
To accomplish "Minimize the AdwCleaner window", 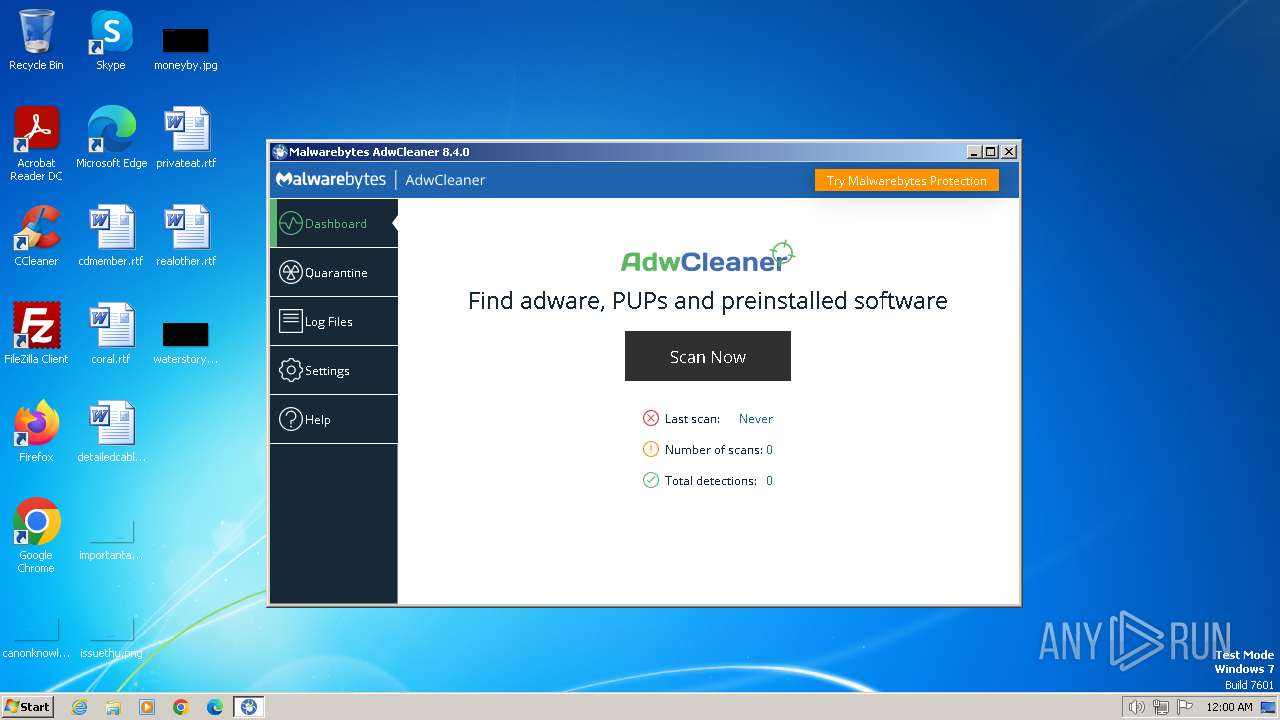I will point(974,152).
